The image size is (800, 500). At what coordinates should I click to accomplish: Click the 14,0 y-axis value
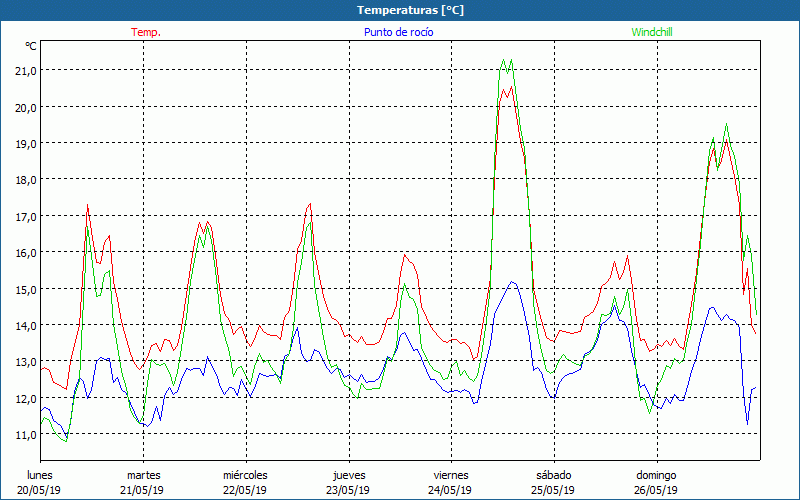pyautogui.click(x=26, y=326)
